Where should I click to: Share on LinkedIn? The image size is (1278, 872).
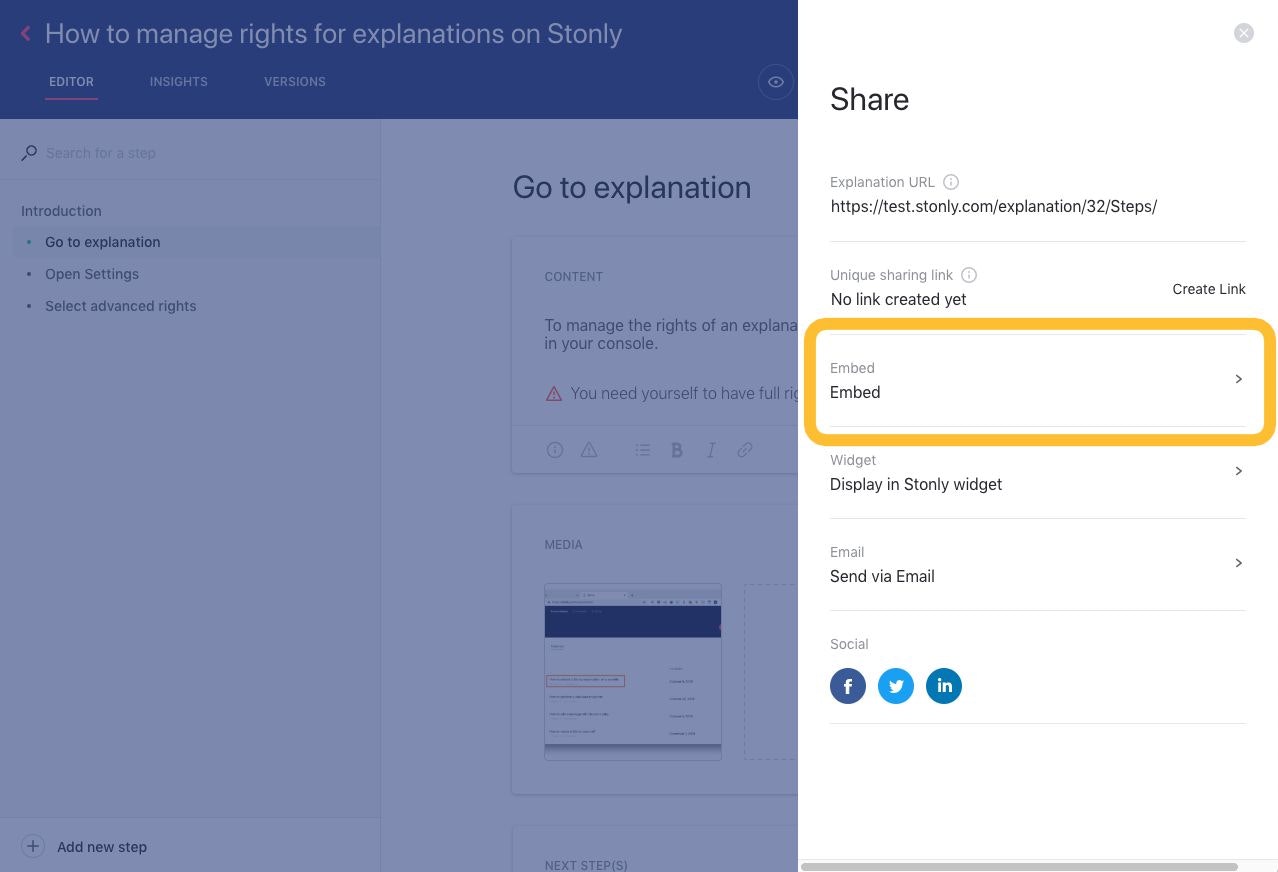click(x=943, y=686)
